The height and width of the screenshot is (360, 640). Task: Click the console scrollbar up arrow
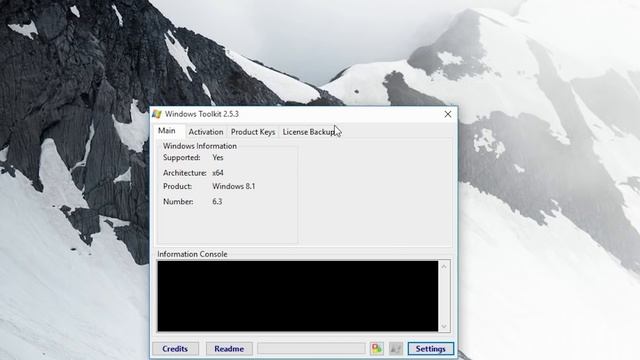(x=444, y=267)
